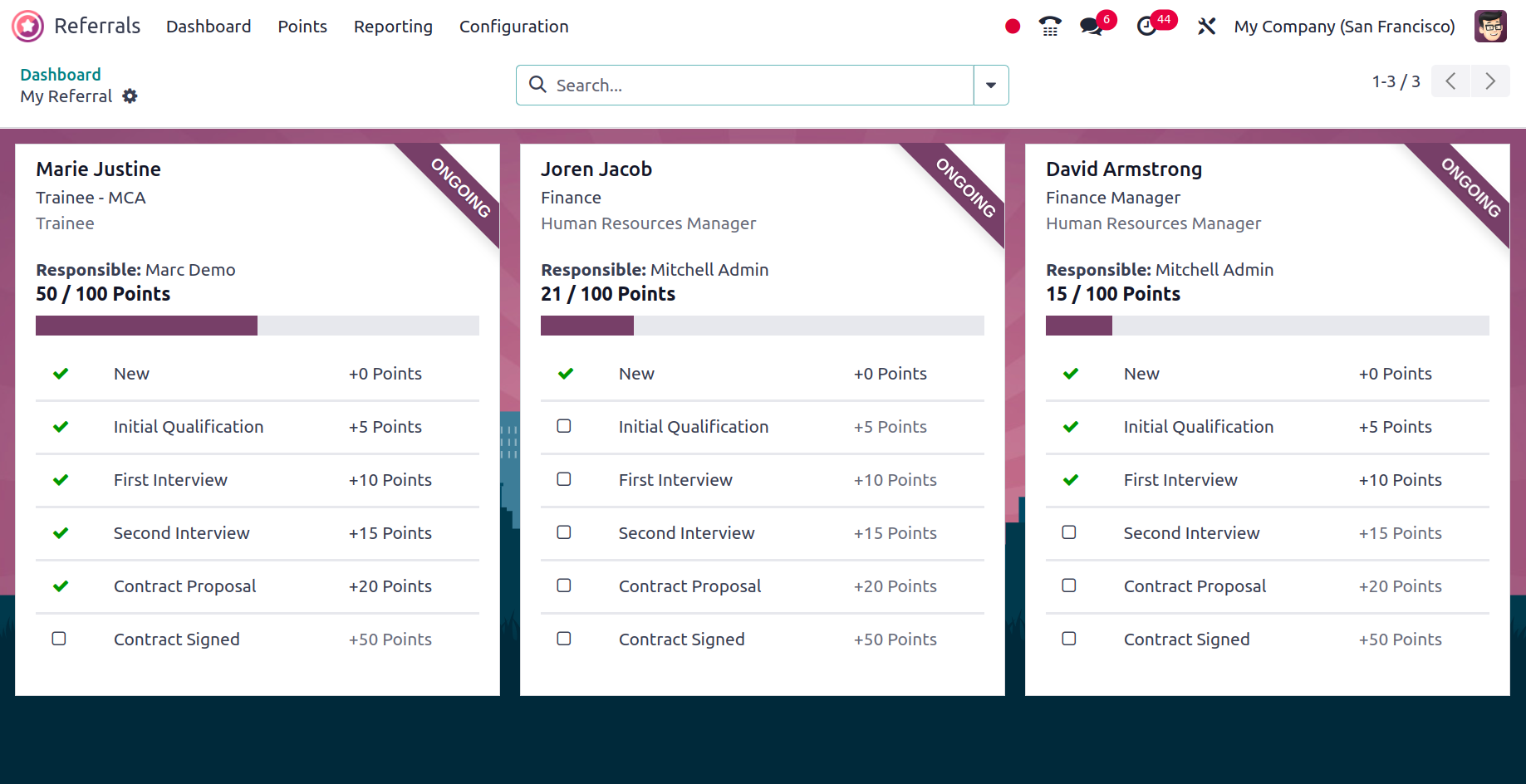
Task: Click the search magnifier icon
Action: [x=537, y=85]
